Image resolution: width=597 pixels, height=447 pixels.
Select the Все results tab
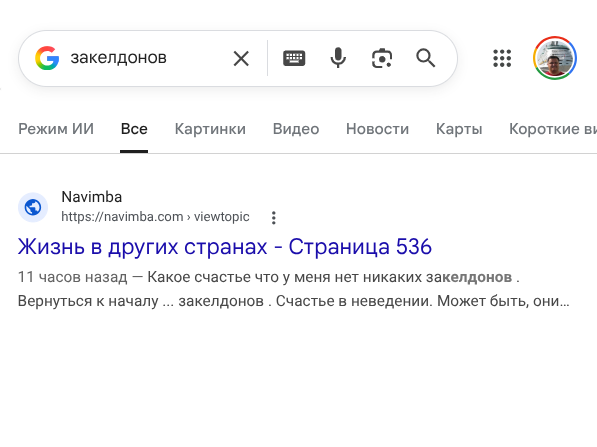point(134,129)
